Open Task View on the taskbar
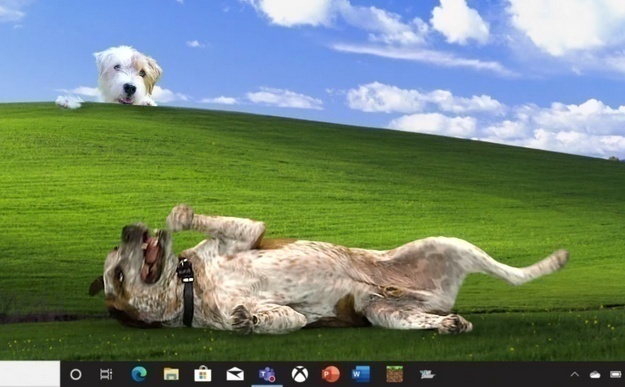 pyautogui.click(x=106, y=374)
